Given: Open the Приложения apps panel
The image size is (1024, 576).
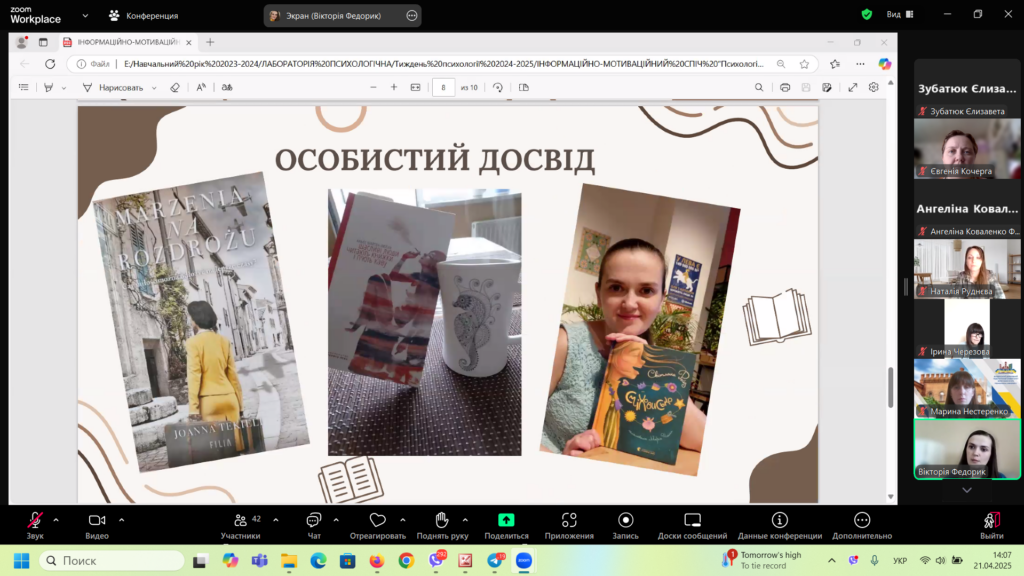Looking at the screenshot, I should coord(569,525).
